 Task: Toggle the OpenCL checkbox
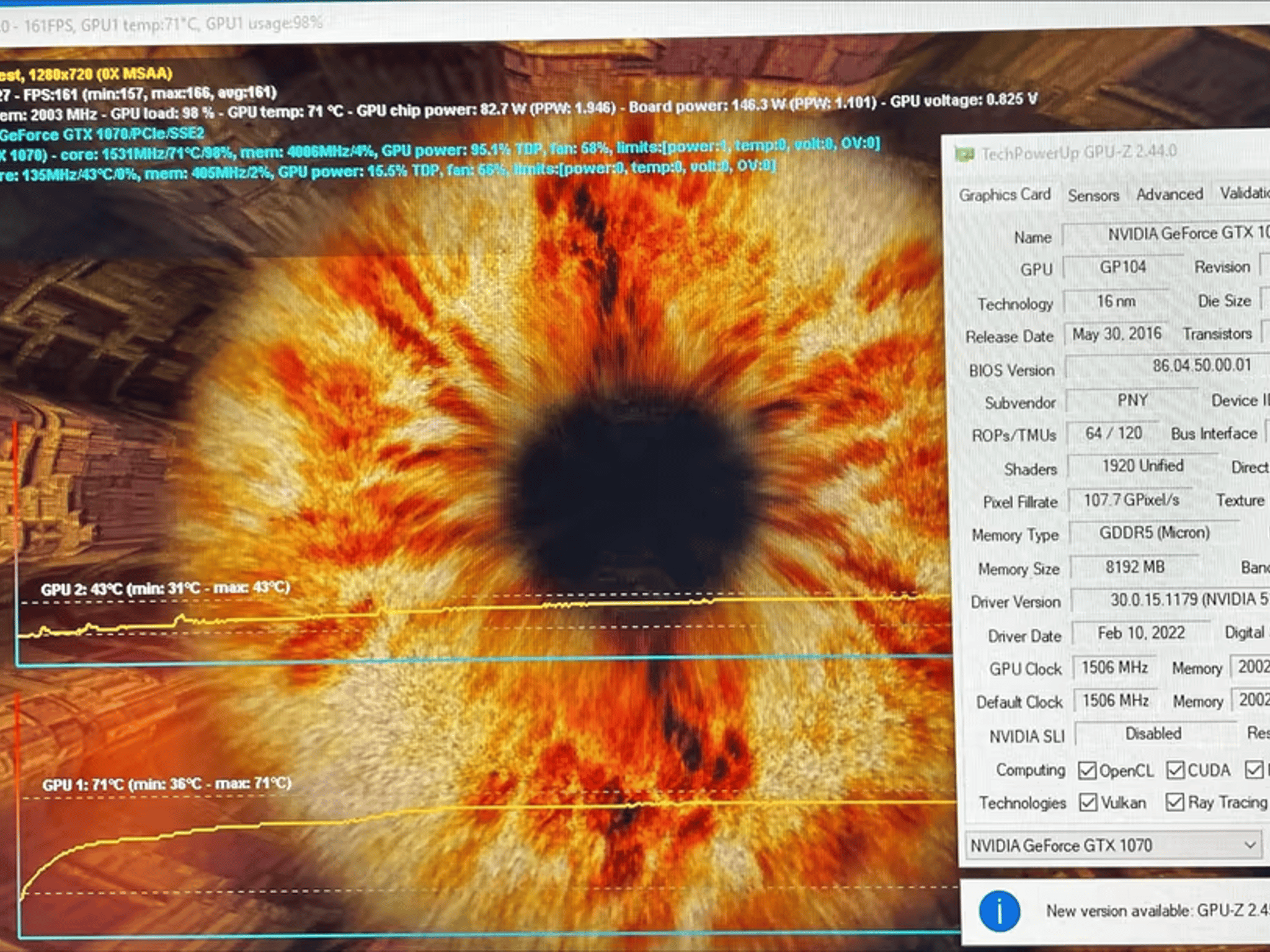coord(1087,770)
